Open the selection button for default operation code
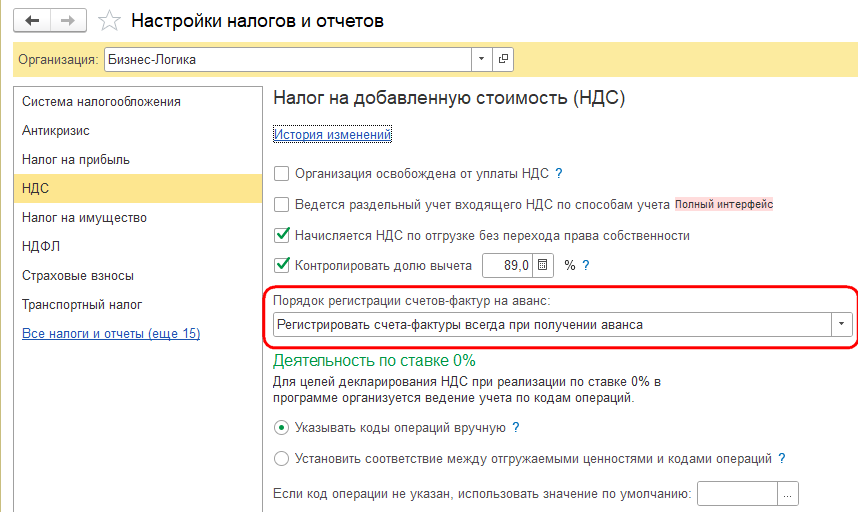 [787, 494]
